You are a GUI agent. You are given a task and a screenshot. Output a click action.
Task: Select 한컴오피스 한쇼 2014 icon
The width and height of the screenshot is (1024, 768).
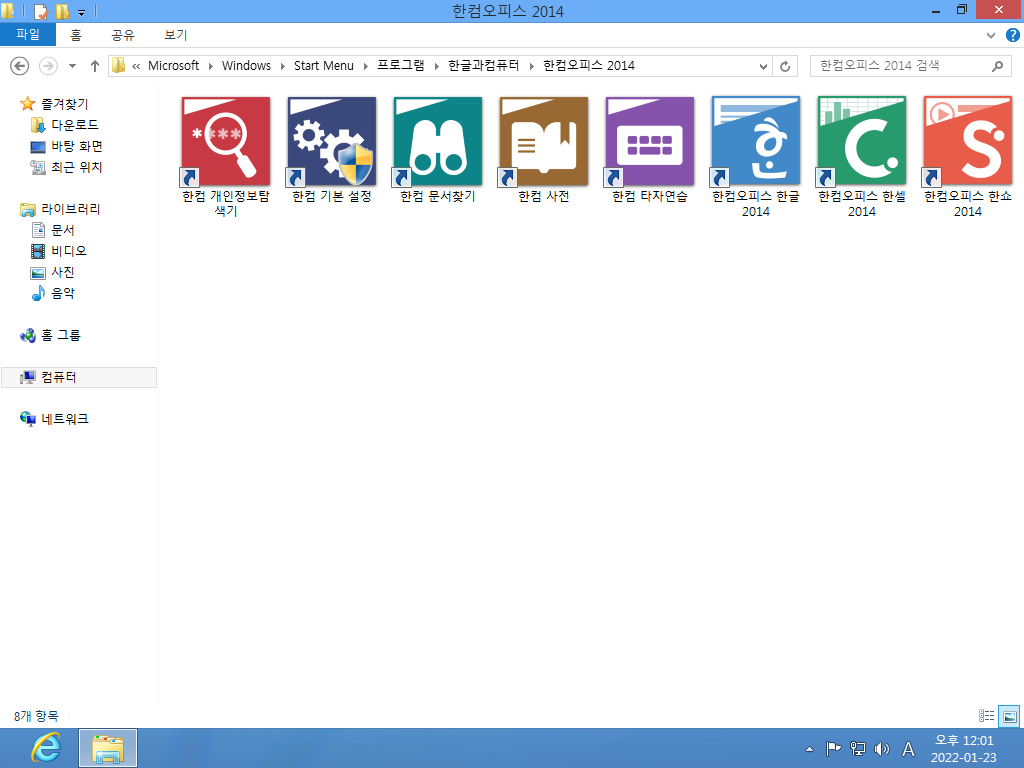click(x=967, y=141)
